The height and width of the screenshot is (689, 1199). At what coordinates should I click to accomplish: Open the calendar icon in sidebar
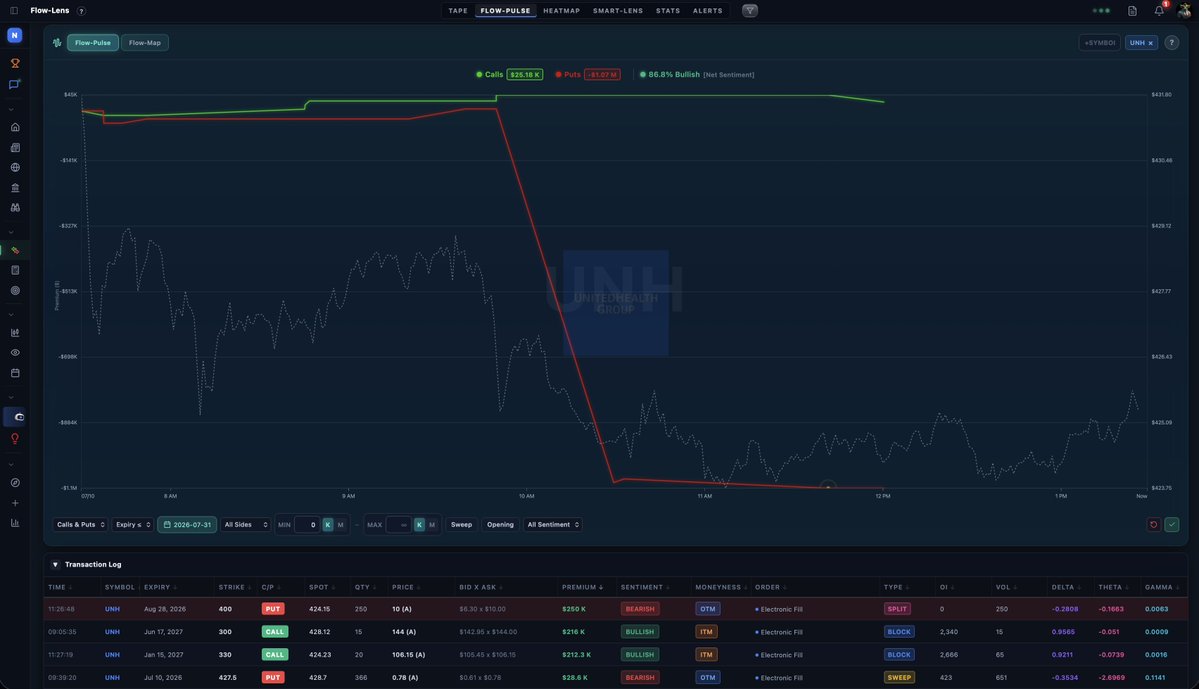15,373
